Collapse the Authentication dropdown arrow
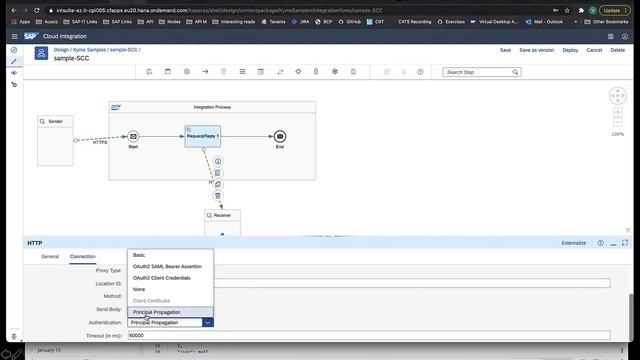The width and height of the screenshot is (640, 360). tap(207, 322)
